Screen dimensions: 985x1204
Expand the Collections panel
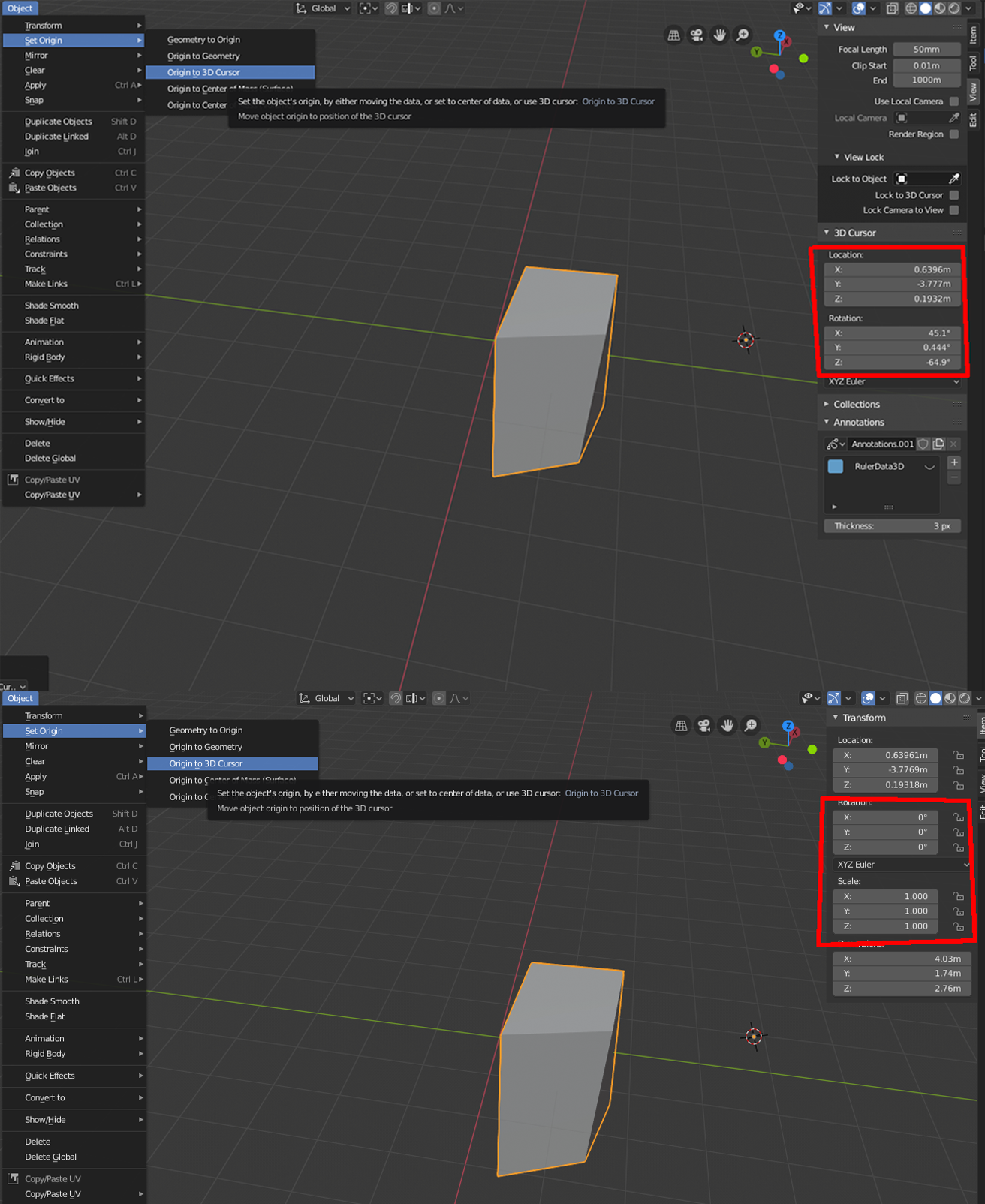[857, 404]
